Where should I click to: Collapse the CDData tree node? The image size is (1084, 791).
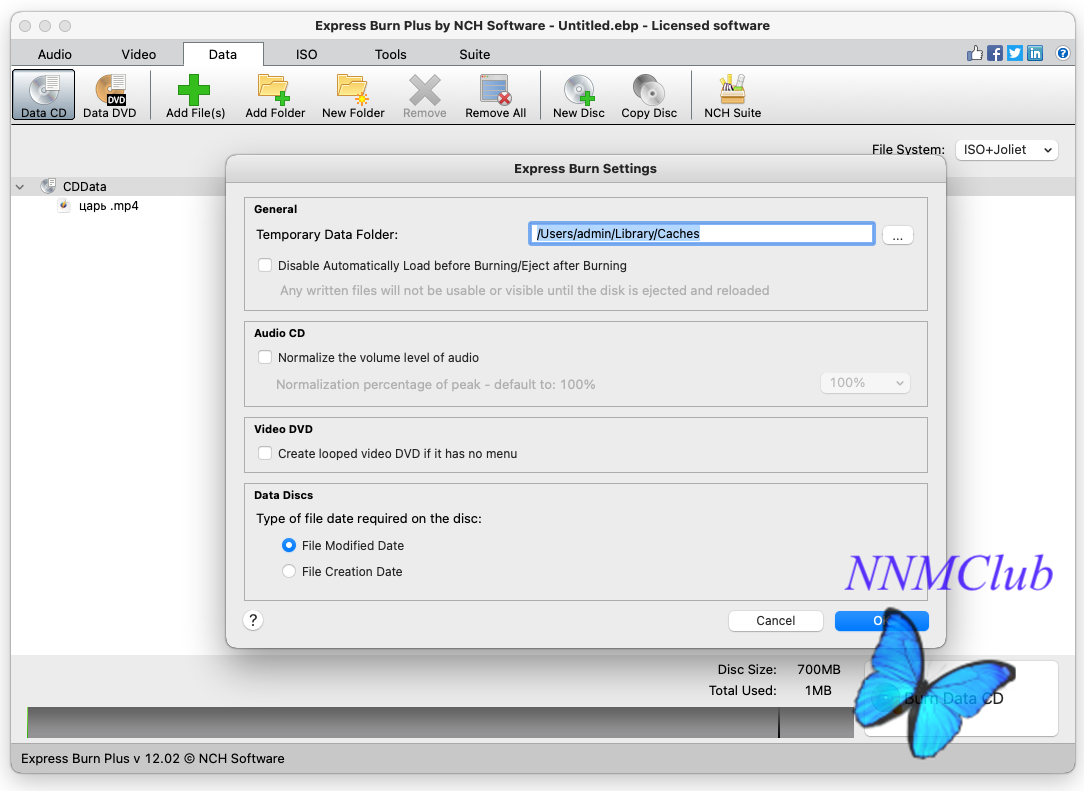coord(20,187)
